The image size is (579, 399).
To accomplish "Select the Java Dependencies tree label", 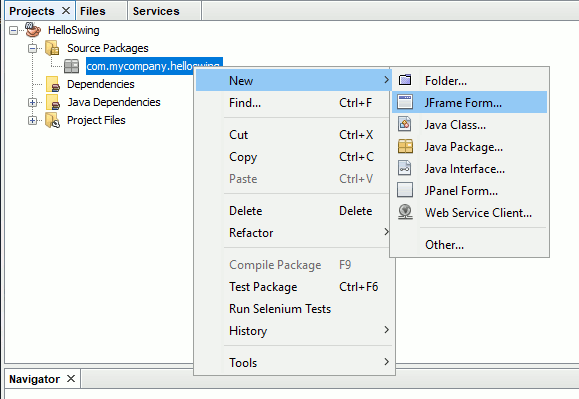I will (114, 102).
